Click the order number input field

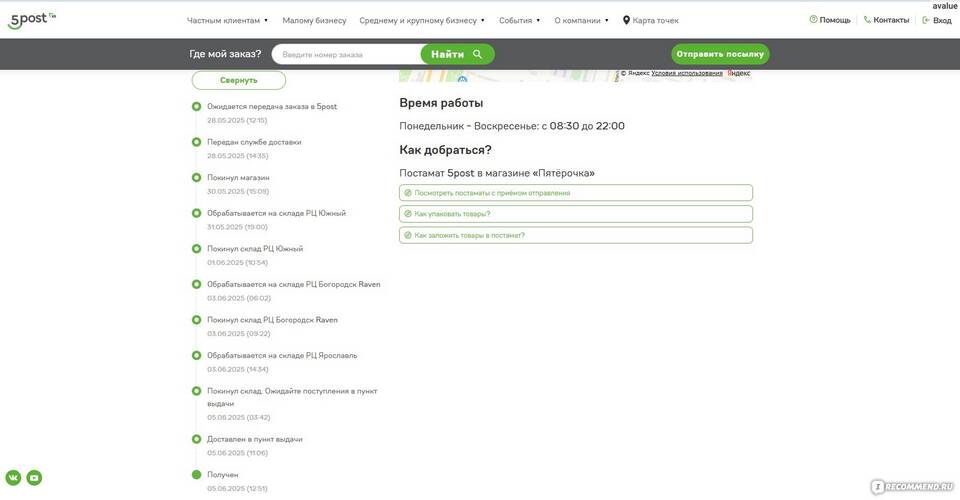tap(345, 54)
